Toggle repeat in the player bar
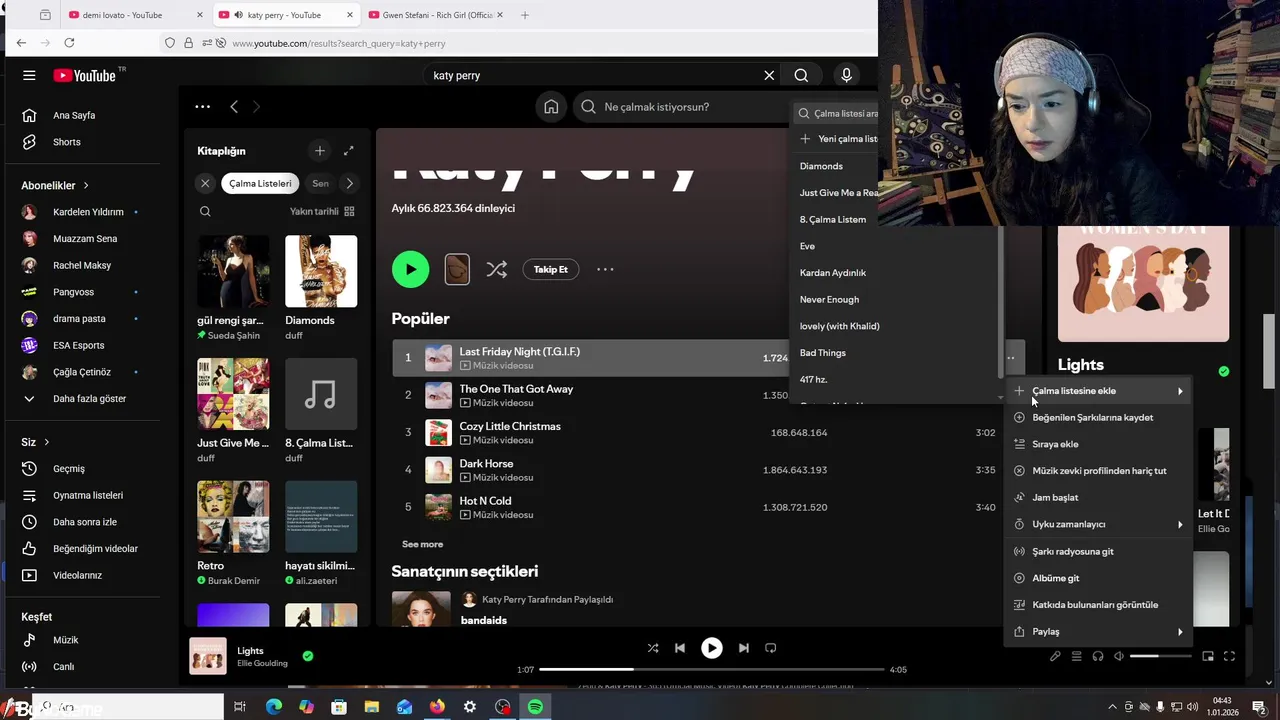 point(771,648)
